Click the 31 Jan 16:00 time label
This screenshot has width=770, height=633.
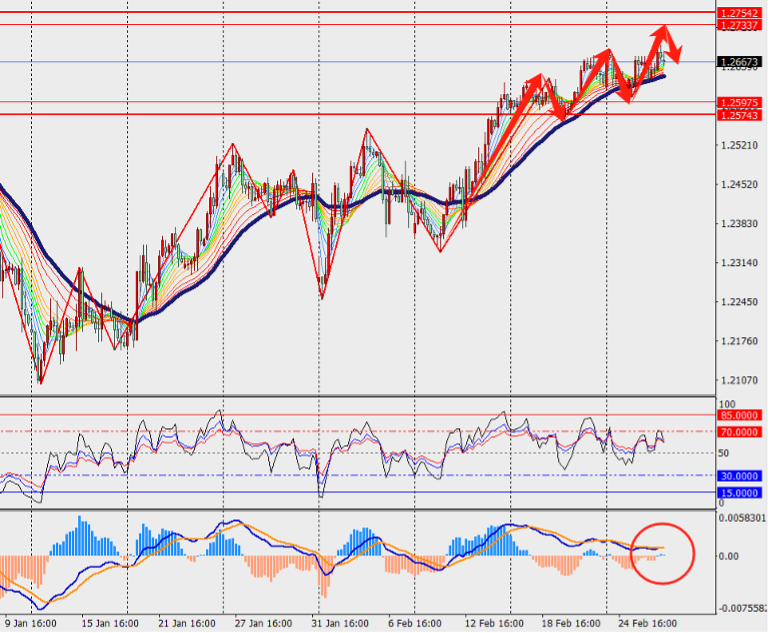click(340, 624)
